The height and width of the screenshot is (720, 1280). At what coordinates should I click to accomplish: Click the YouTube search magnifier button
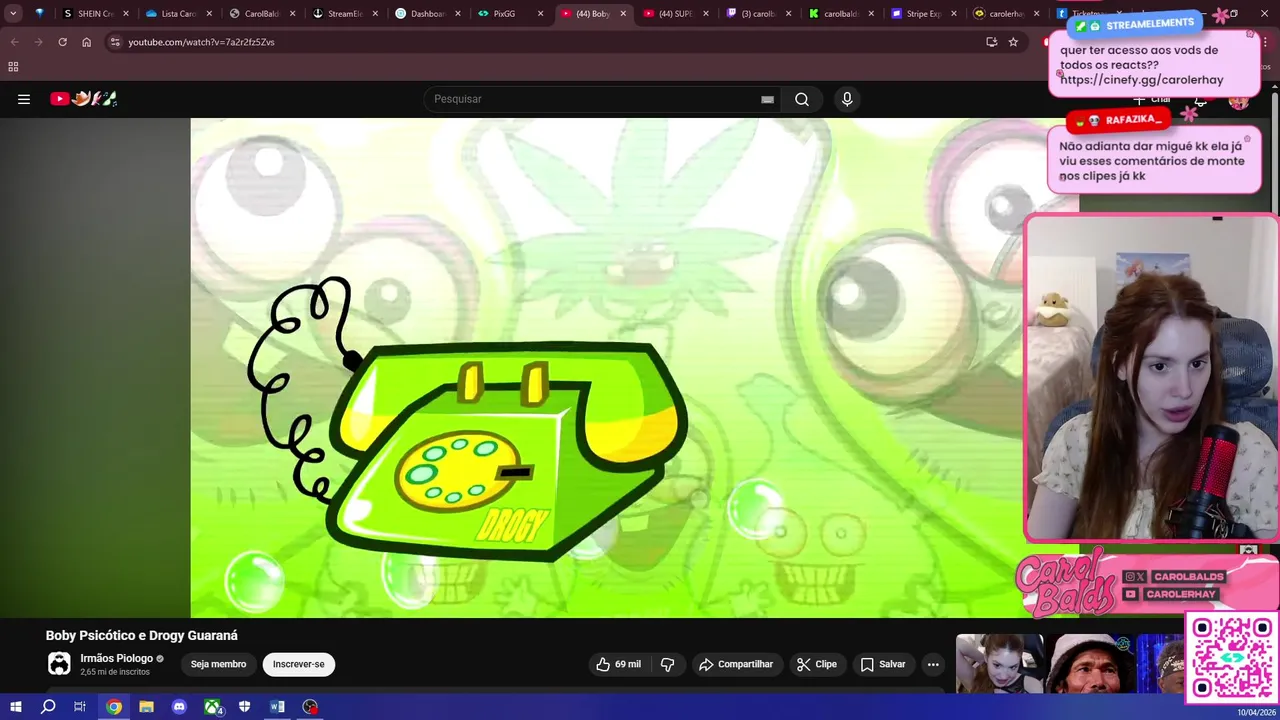tap(802, 99)
